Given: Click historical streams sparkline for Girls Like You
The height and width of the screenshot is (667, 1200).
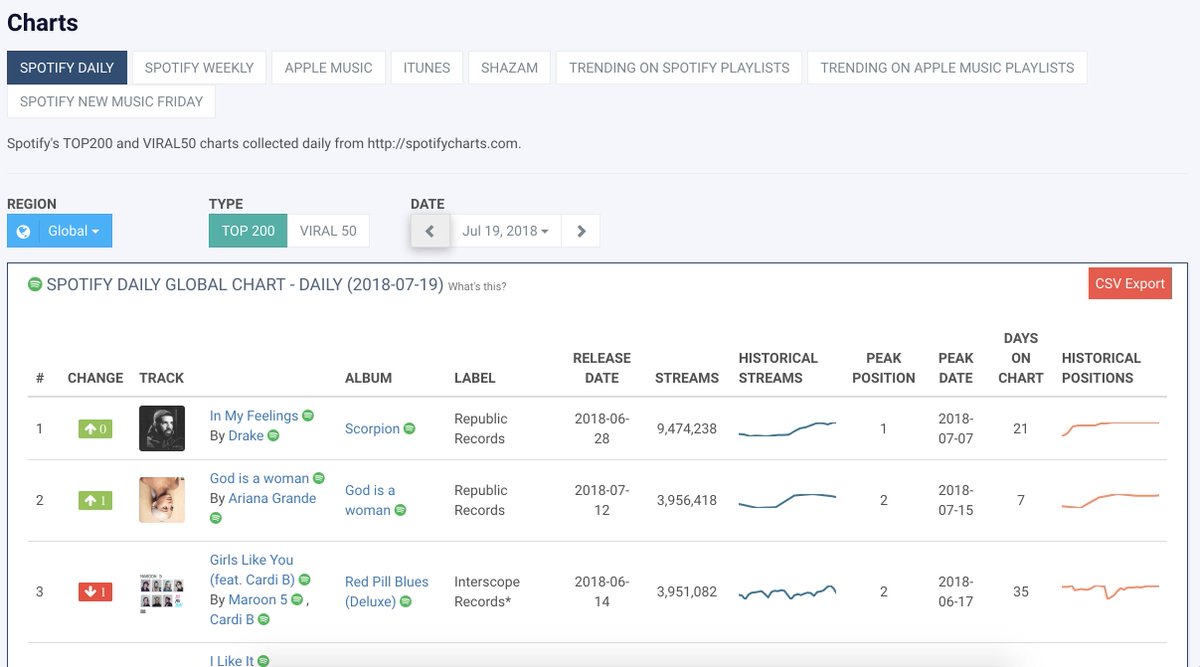Looking at the screenshot, I should coord(787,592).
